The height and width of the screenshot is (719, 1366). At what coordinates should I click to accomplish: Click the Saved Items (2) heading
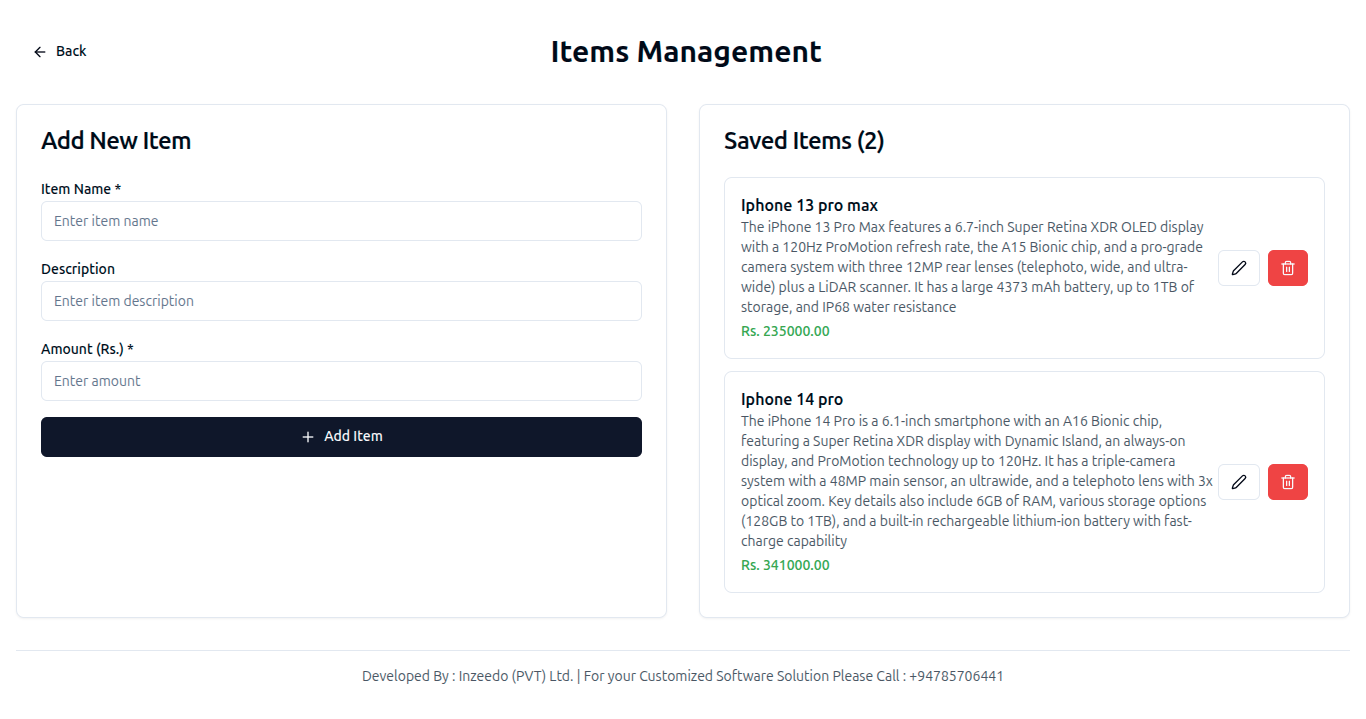point(804,141)
